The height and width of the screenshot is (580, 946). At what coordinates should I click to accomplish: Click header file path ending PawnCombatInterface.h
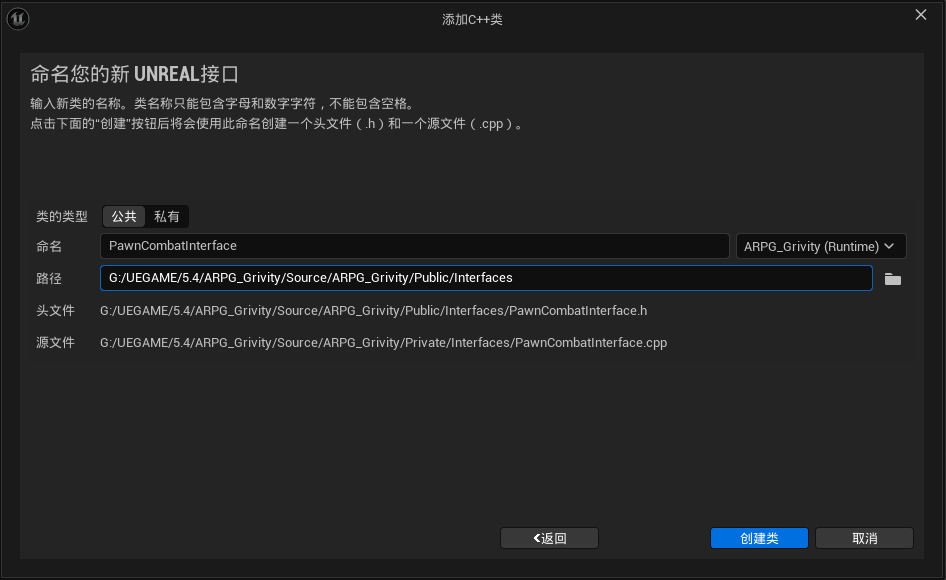pyautogui.click(x=373, y=310)
